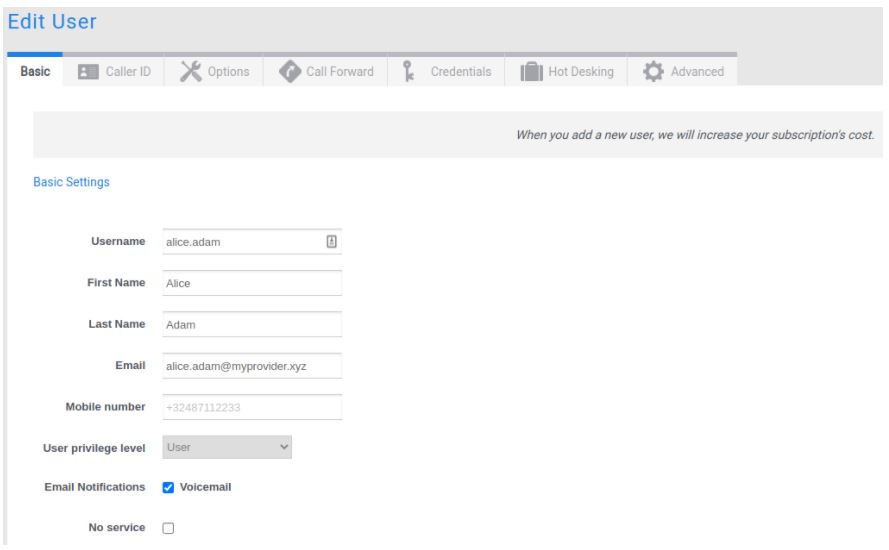Click the contact autofill icon in Username field

(x=332, y=241)
